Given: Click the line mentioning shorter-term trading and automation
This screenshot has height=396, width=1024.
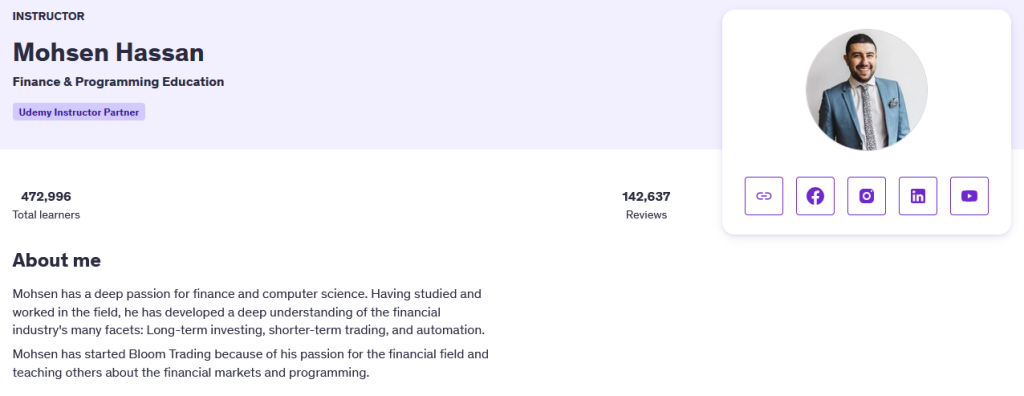Looking at the screenshot, I should (x=249, y=329).
